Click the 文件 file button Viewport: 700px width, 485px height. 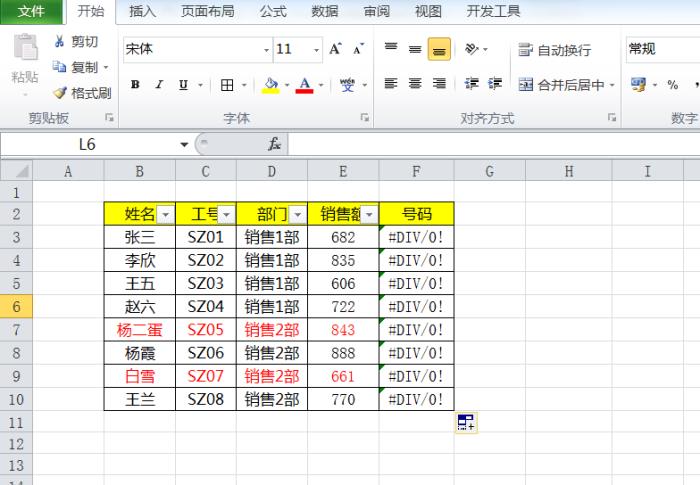[32, 12]
